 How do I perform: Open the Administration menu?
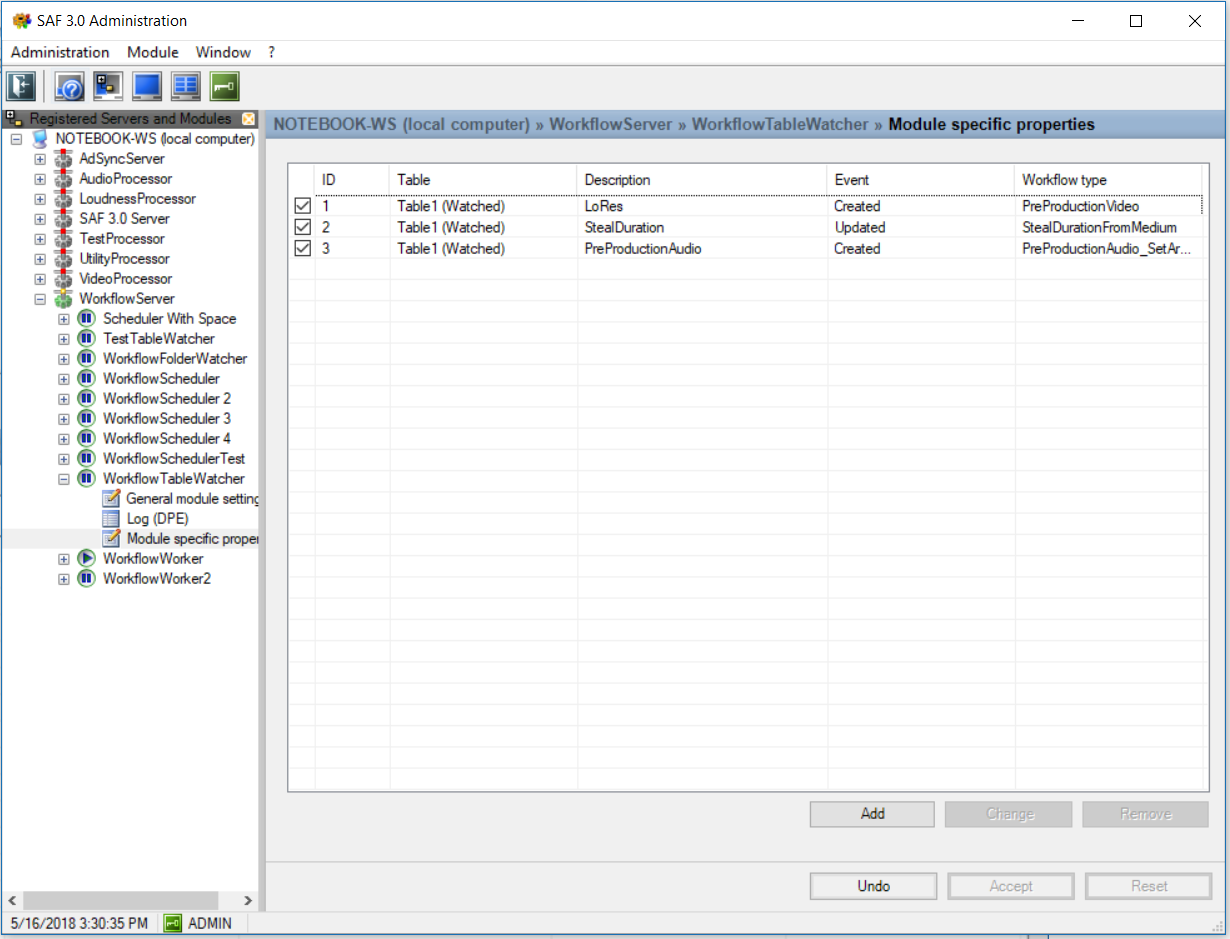60,52
